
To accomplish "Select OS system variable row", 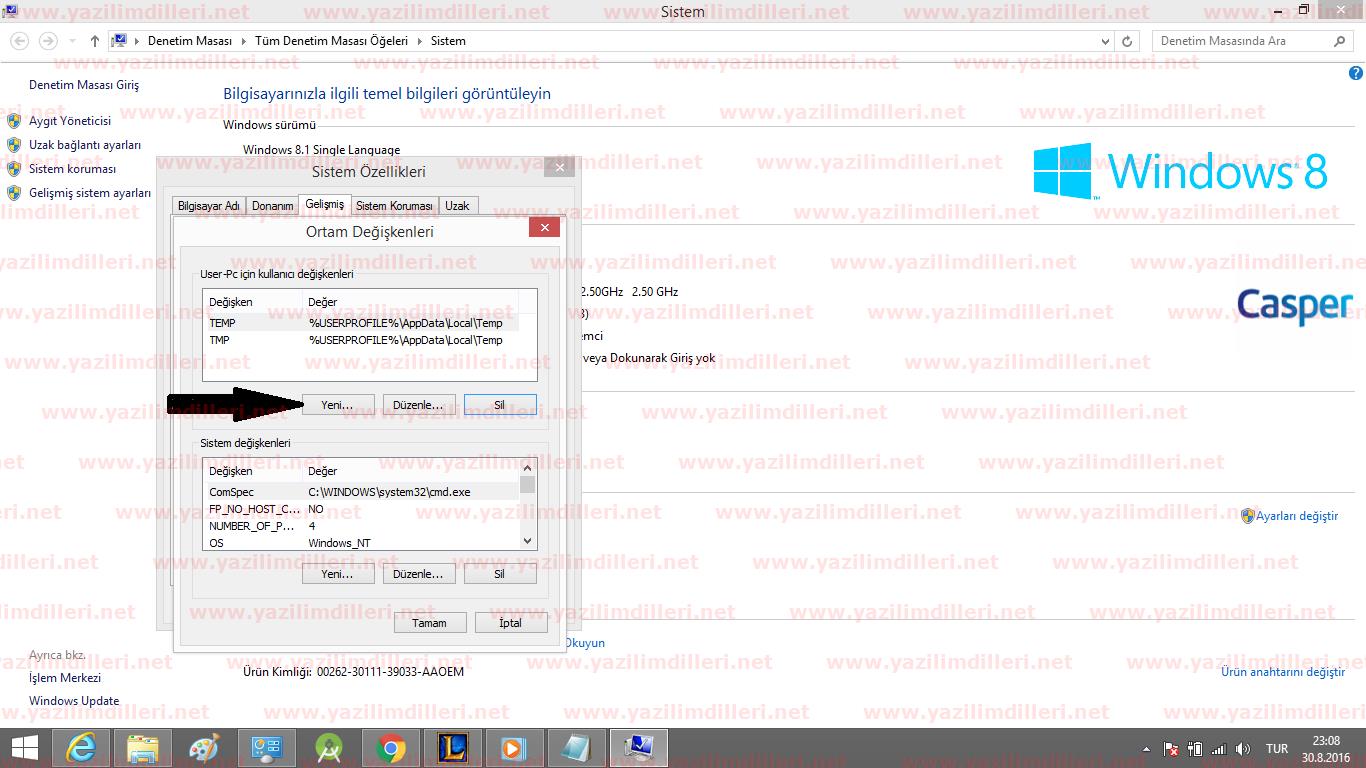I will coord(361,543).
